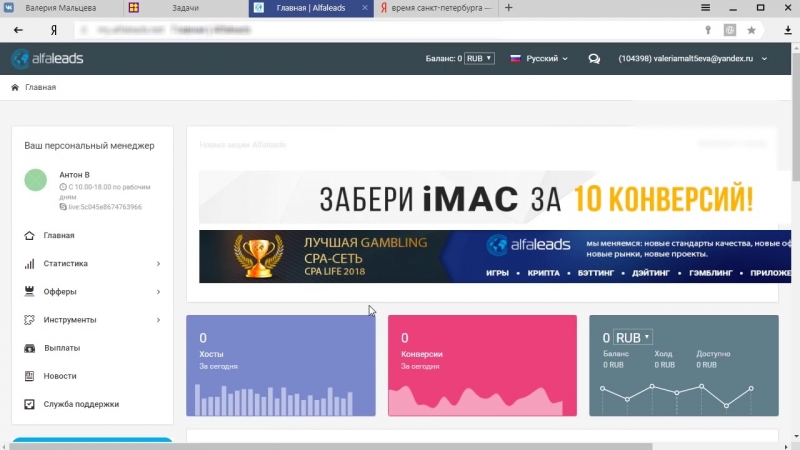Click the Лучшая Gambling CPA-сеть banner
The height and width of the screenshot is (450, 800).
click(x=488, y=257)
